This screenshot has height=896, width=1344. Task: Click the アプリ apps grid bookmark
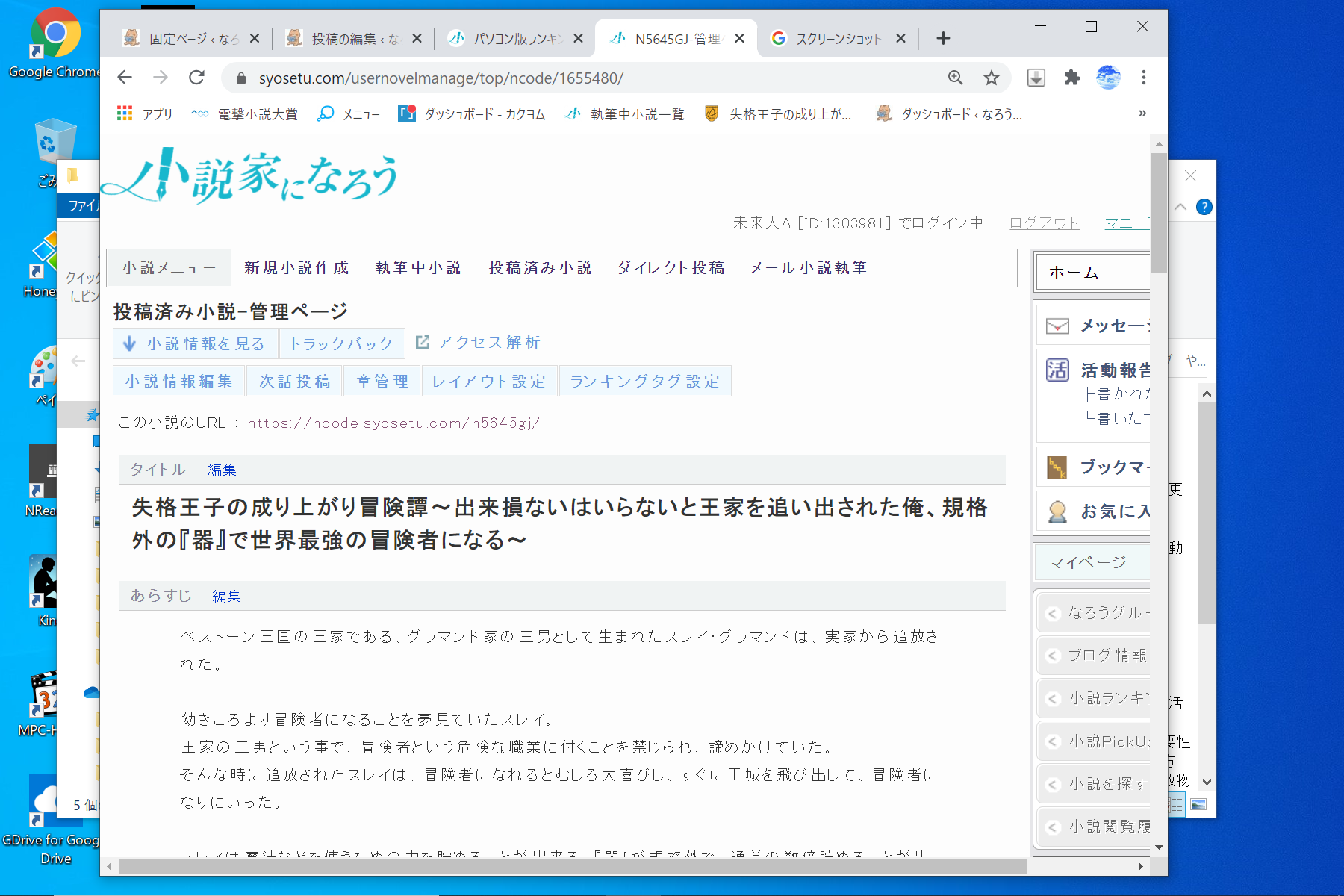coord(145,113)
